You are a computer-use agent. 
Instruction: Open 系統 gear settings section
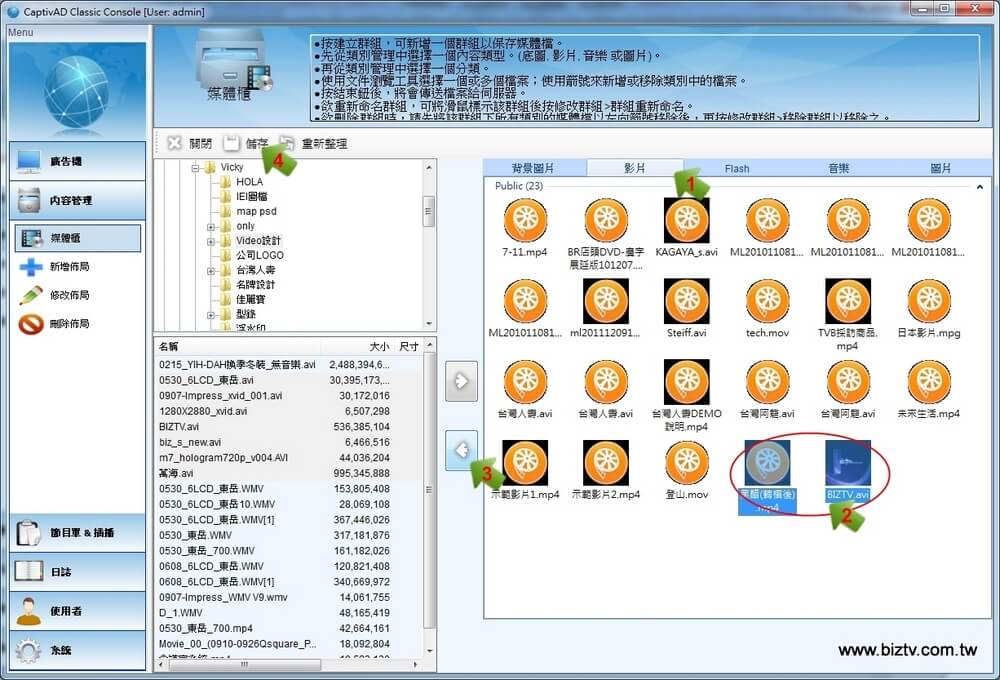[76, 650]
